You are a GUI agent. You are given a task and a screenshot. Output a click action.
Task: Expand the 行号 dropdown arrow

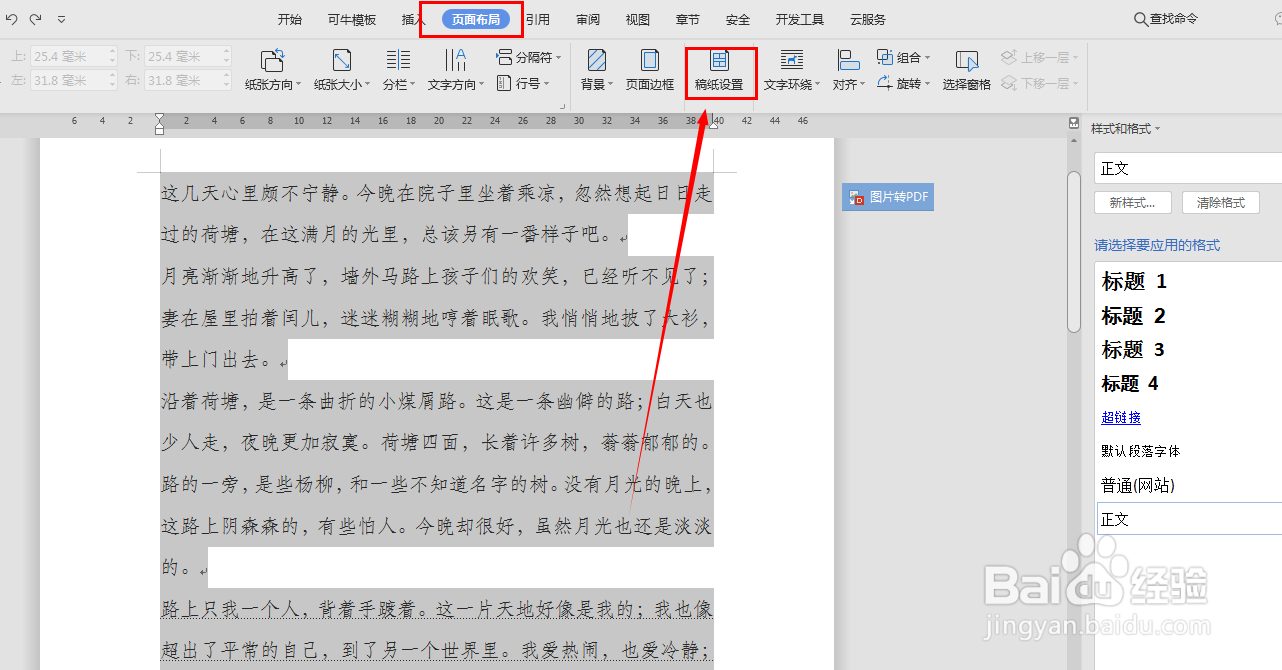coord(545,84)
